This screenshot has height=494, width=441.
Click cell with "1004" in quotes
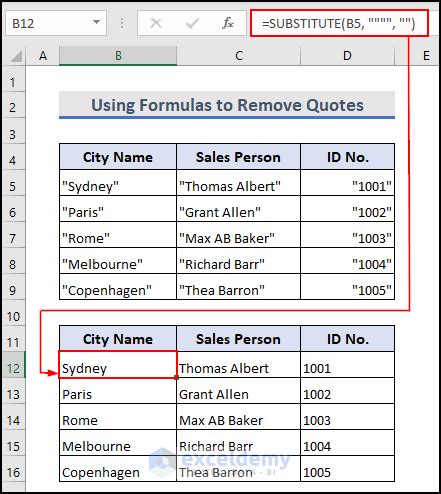[x=348, y=261]
